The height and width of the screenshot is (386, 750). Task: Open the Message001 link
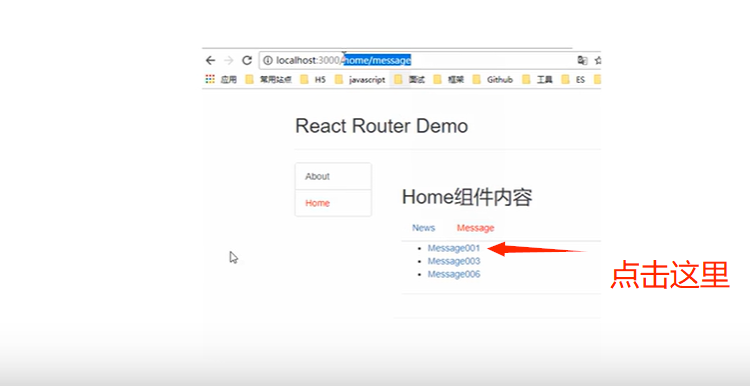454,248
